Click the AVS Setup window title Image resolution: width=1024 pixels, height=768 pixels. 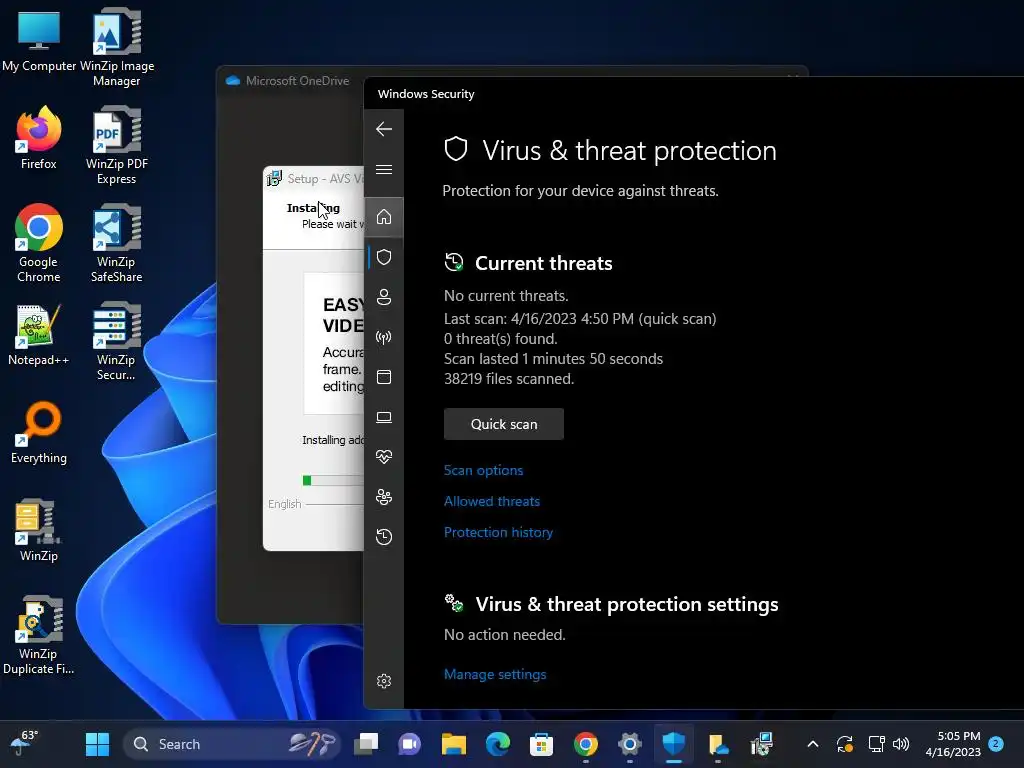tap(325, 178)
